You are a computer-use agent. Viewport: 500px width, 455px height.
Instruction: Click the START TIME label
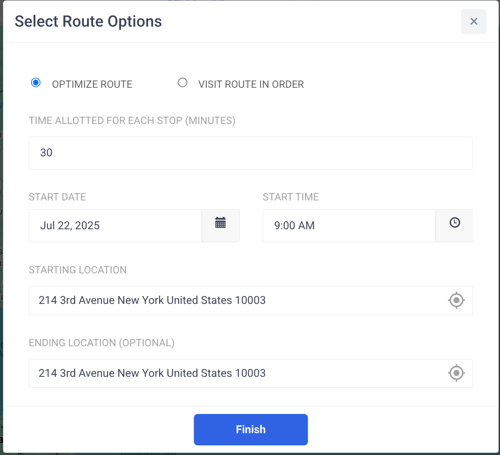click(x=291, y=197)
